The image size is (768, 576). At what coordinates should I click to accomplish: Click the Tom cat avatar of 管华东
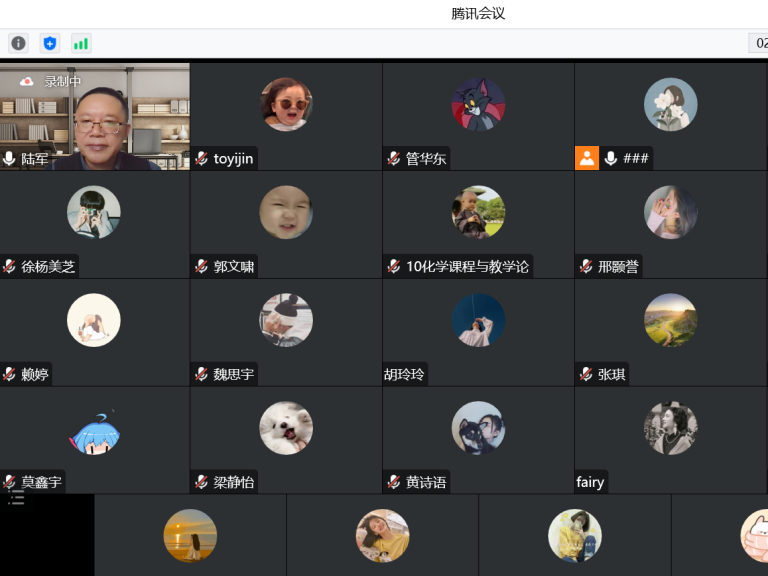[478, 104]
